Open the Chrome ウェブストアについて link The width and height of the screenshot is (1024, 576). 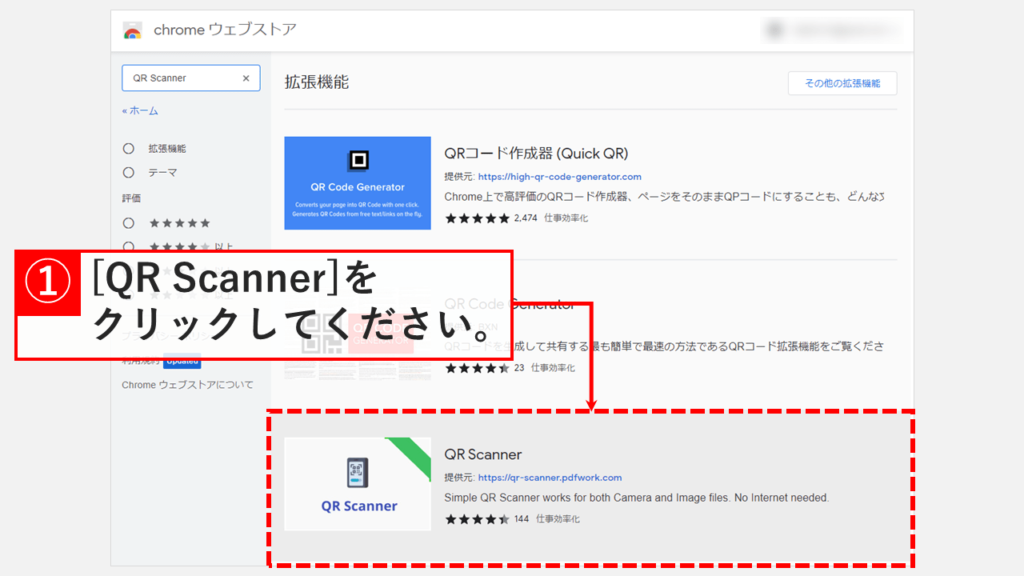click(187, 385)
